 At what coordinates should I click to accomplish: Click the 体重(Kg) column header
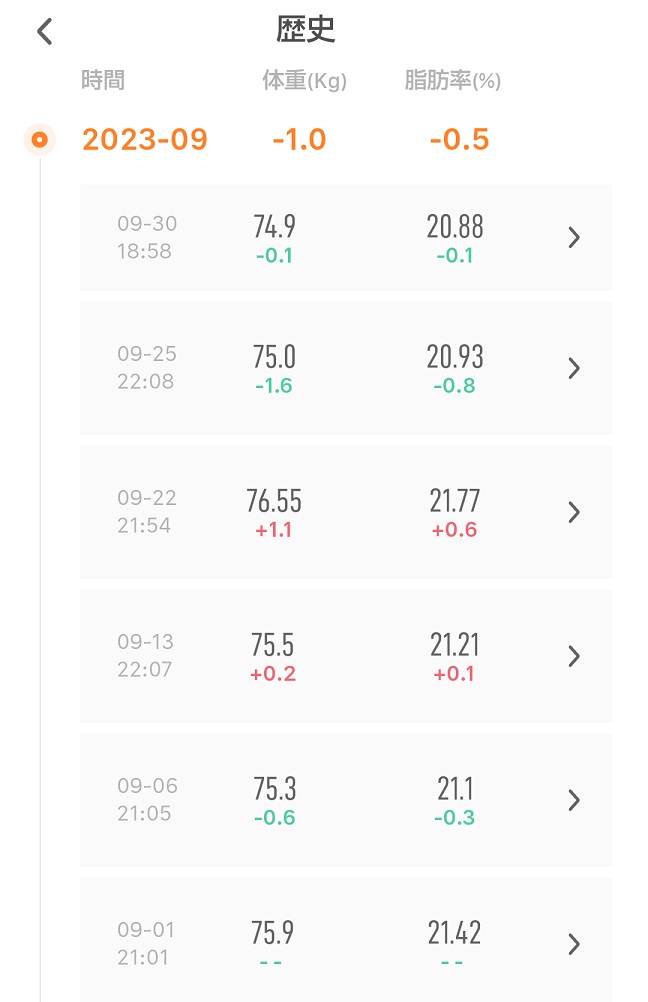tap(305, 81)
